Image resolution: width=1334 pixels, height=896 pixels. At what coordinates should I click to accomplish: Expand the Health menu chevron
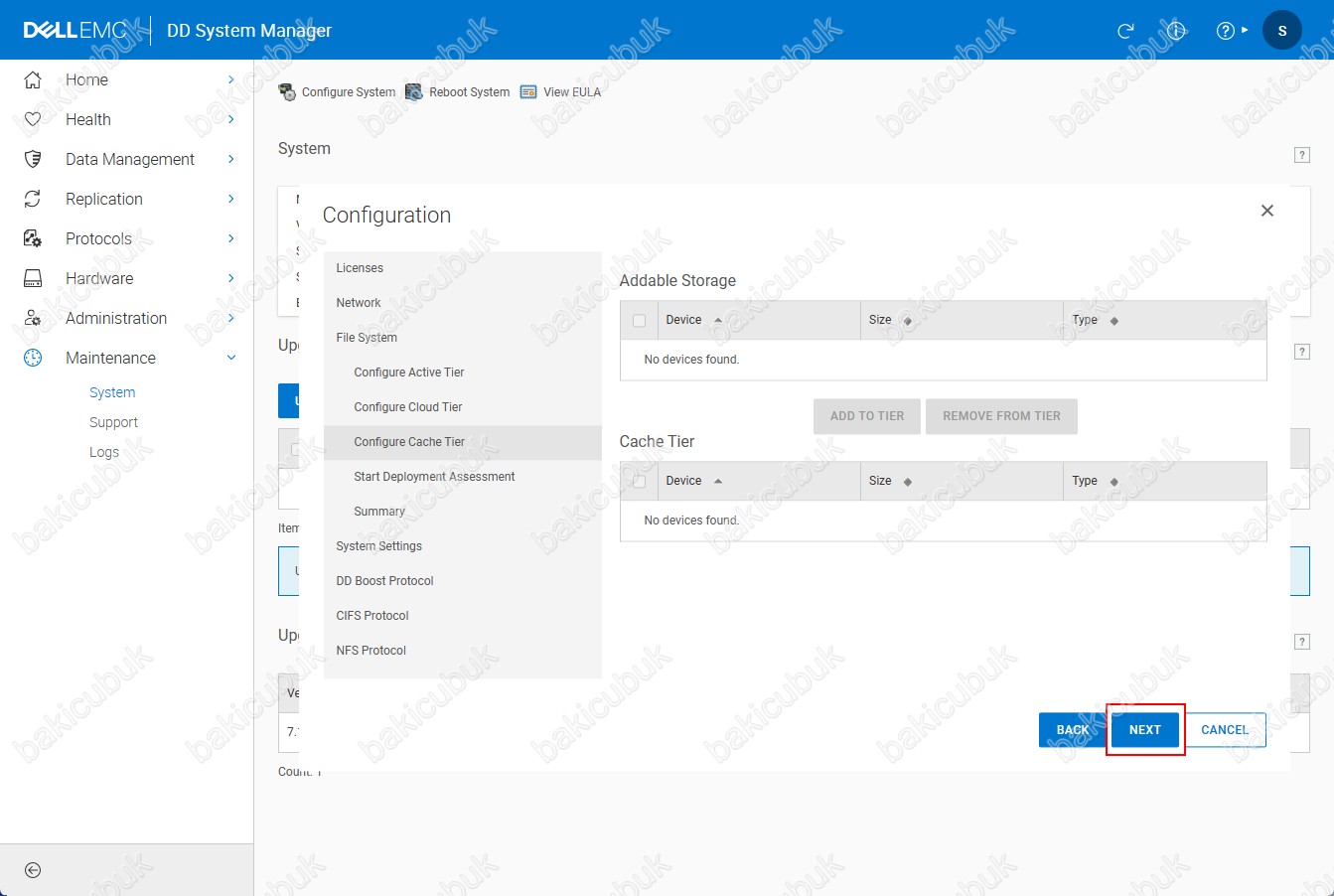pos(230,119)
